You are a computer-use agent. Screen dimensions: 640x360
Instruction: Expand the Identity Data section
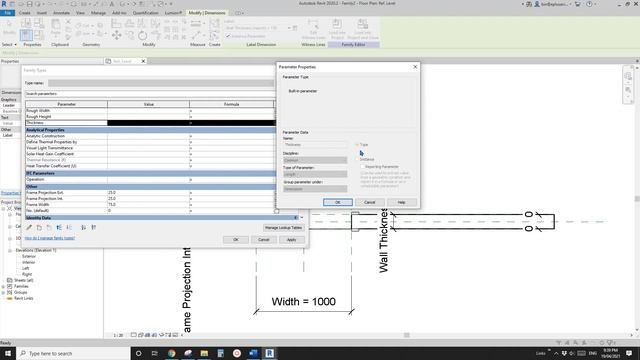296,218
